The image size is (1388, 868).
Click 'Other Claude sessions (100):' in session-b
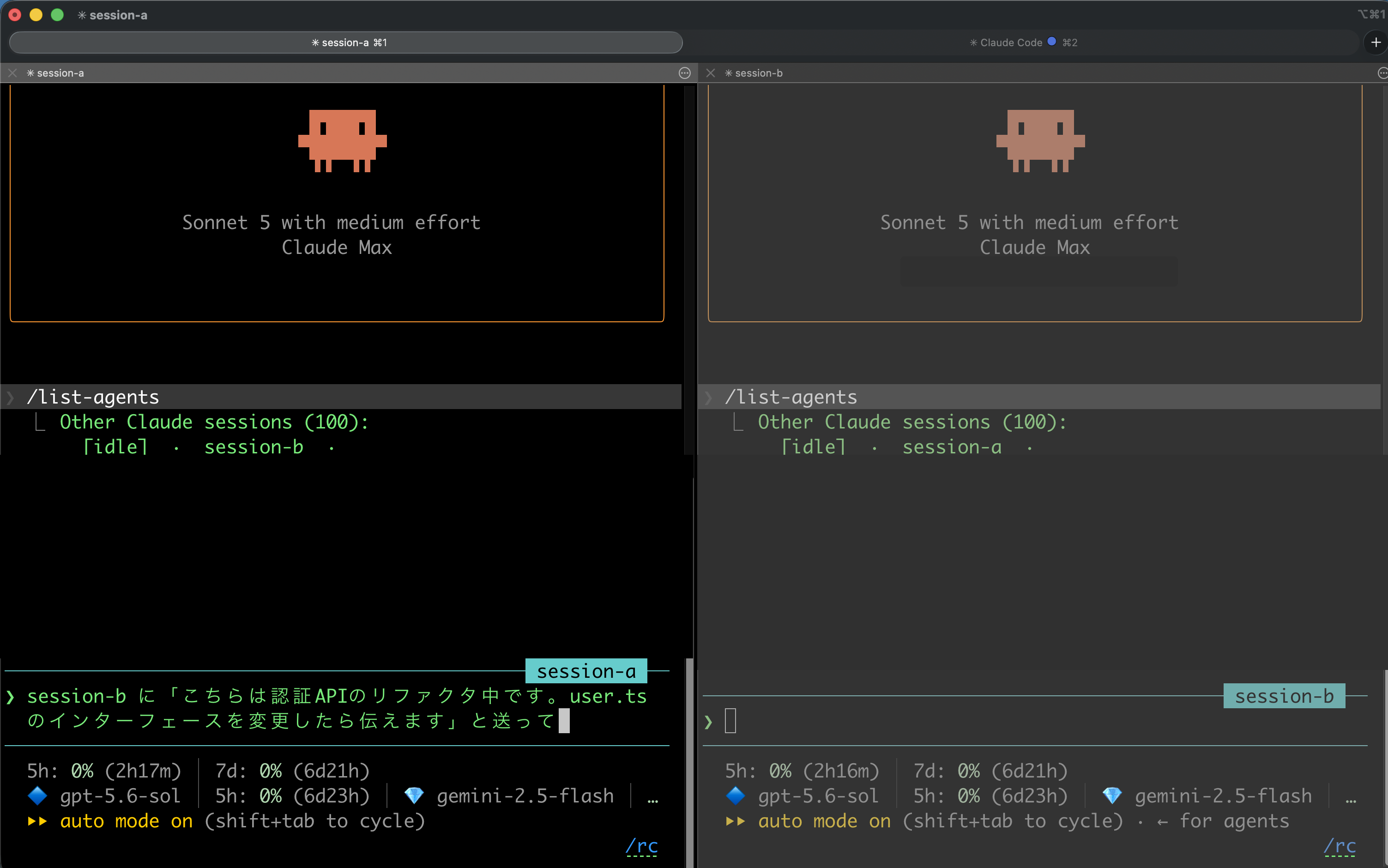(x=912, y=422)
